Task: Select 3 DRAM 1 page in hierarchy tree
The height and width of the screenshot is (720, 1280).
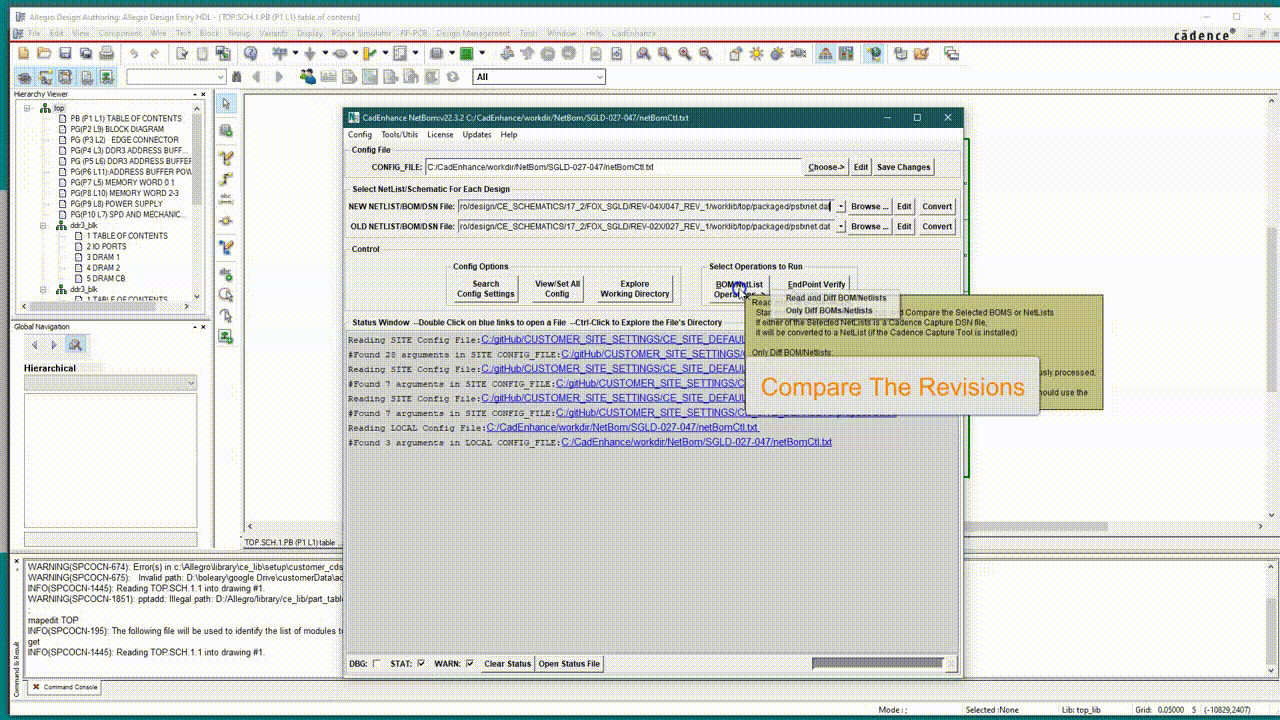Action: click(103, 257)
